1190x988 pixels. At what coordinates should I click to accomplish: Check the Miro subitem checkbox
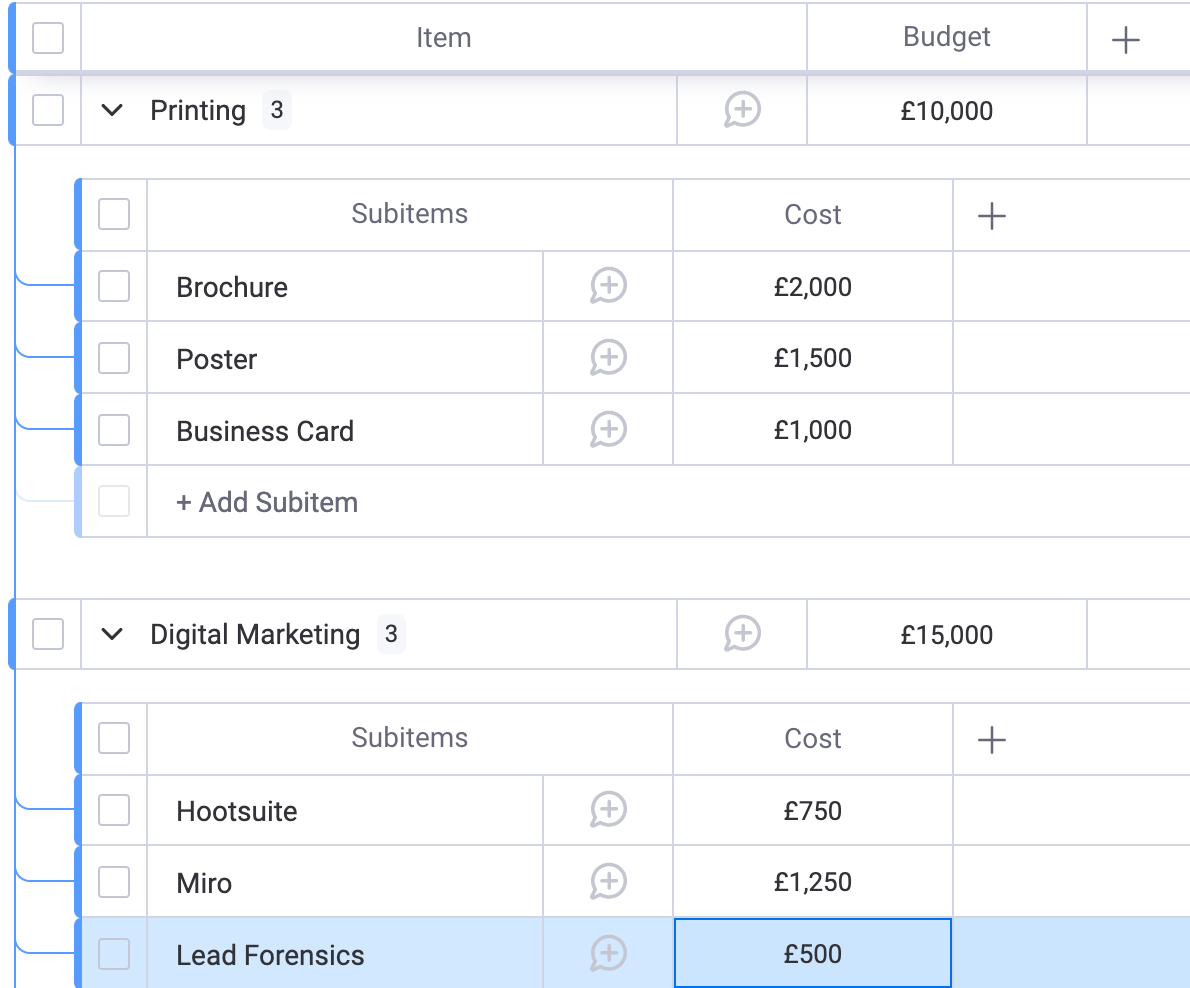pyautogui.click(x=114, y=882)
